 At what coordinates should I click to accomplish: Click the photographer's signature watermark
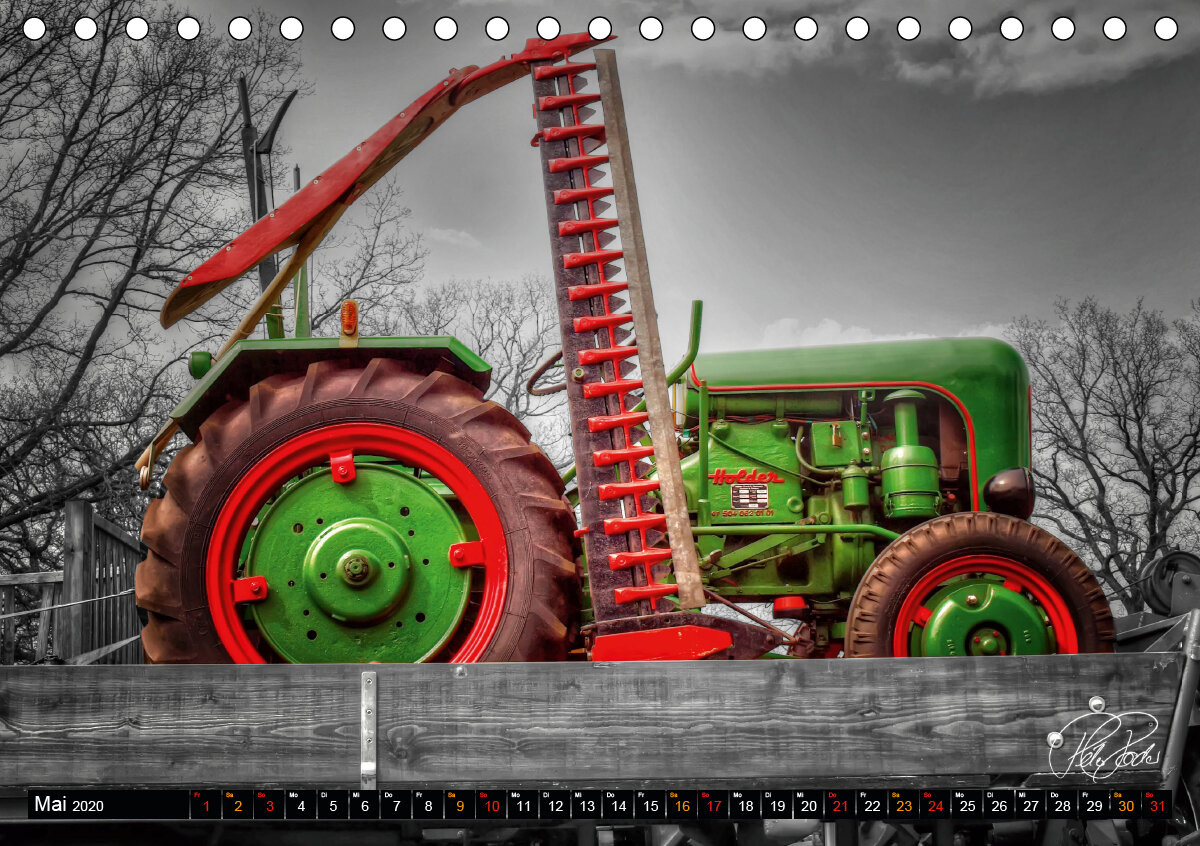click(1103, 744)
